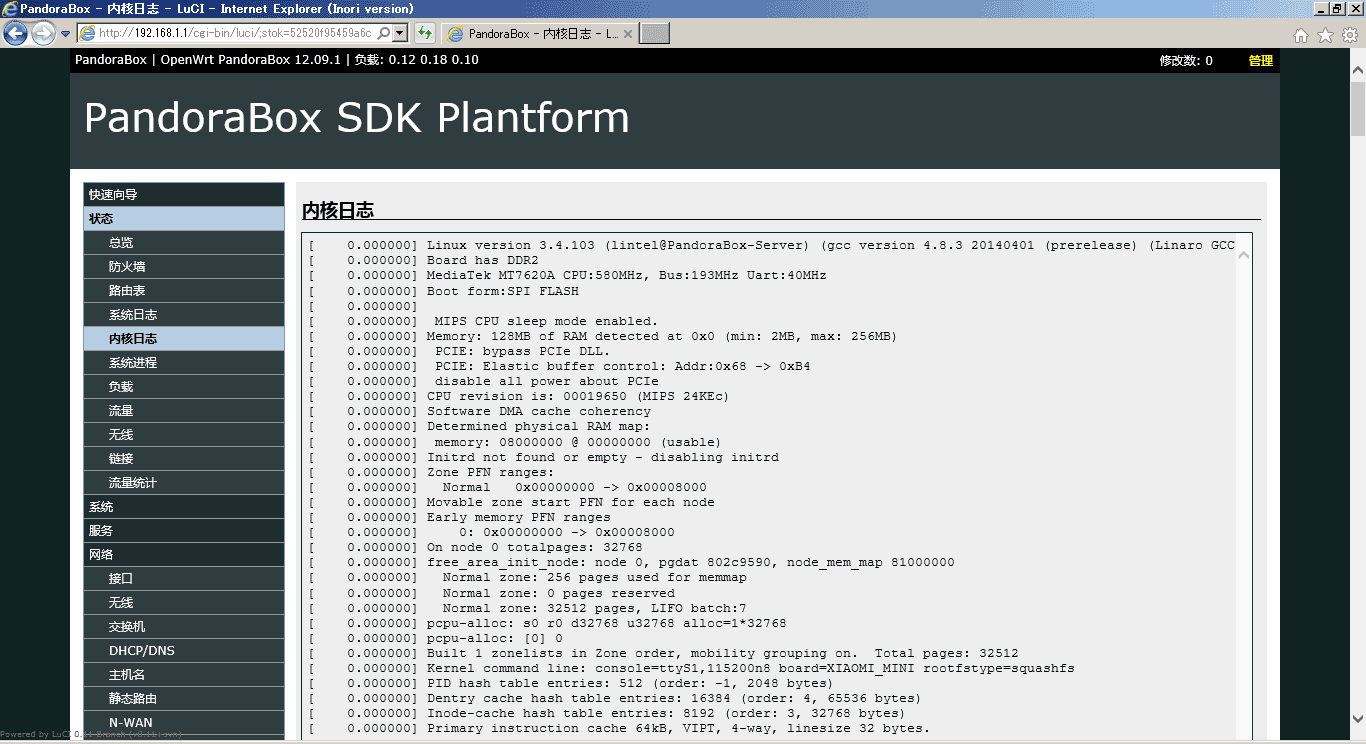Click the browser Forward arrow button
The height and width of the screenshot is (744, 1366).
[43, 34]
